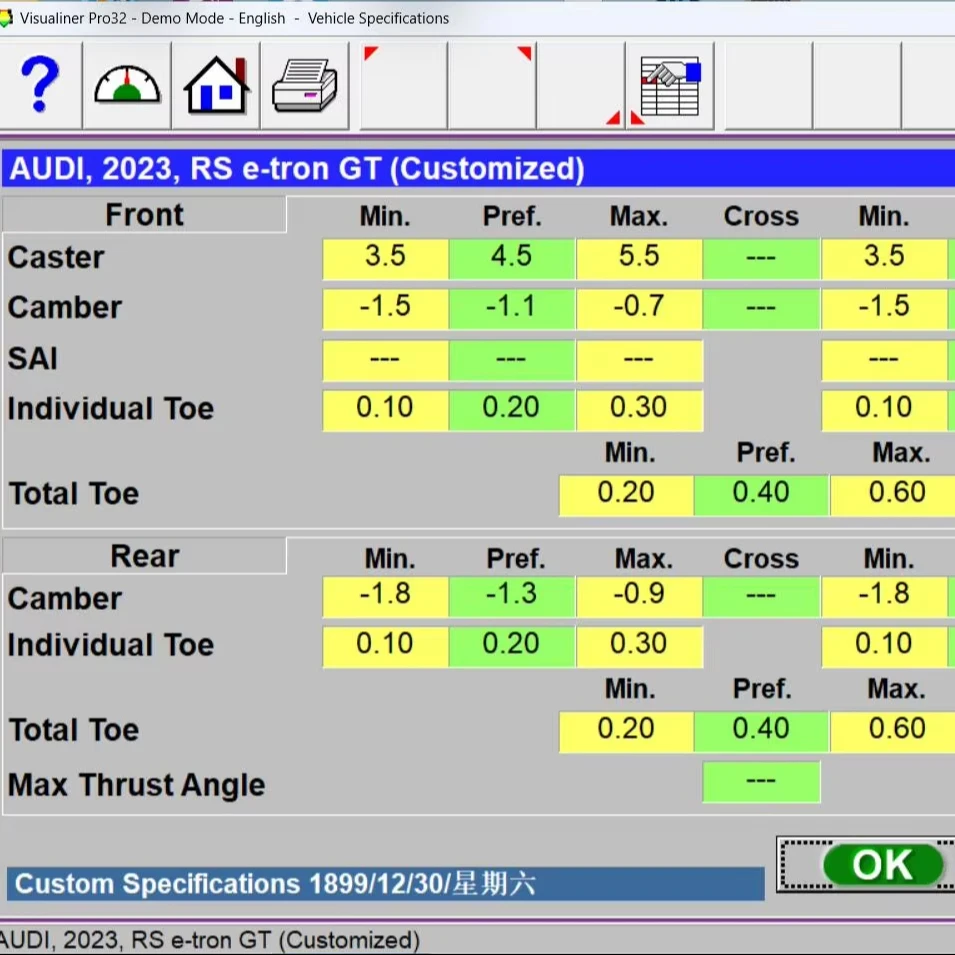Click the Home icon on the toolbar
The height and width of the screenshot is (955, 955).
216,85
